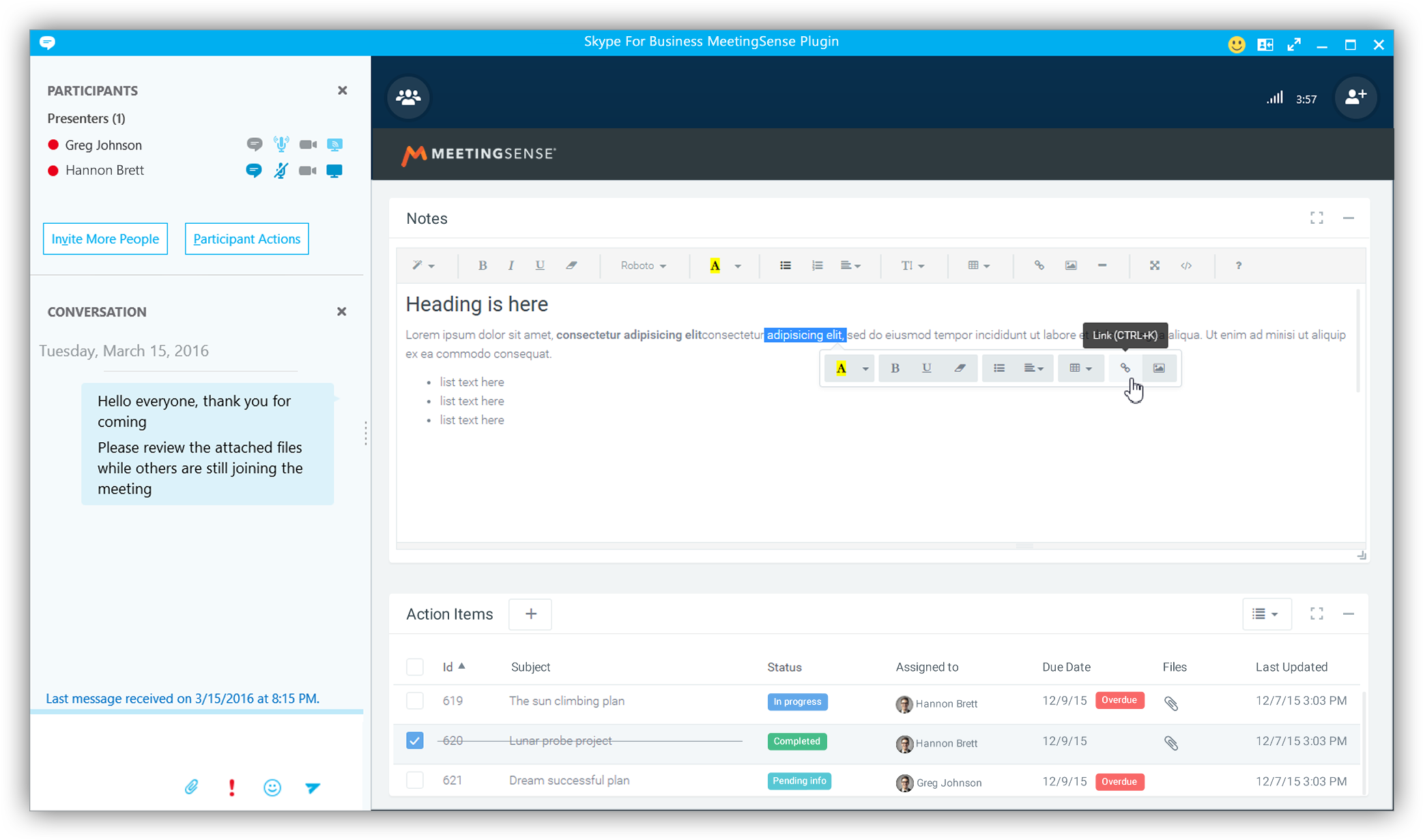
Task: Click the eraser icon in floating toolbar
Action: pos(960,368)
